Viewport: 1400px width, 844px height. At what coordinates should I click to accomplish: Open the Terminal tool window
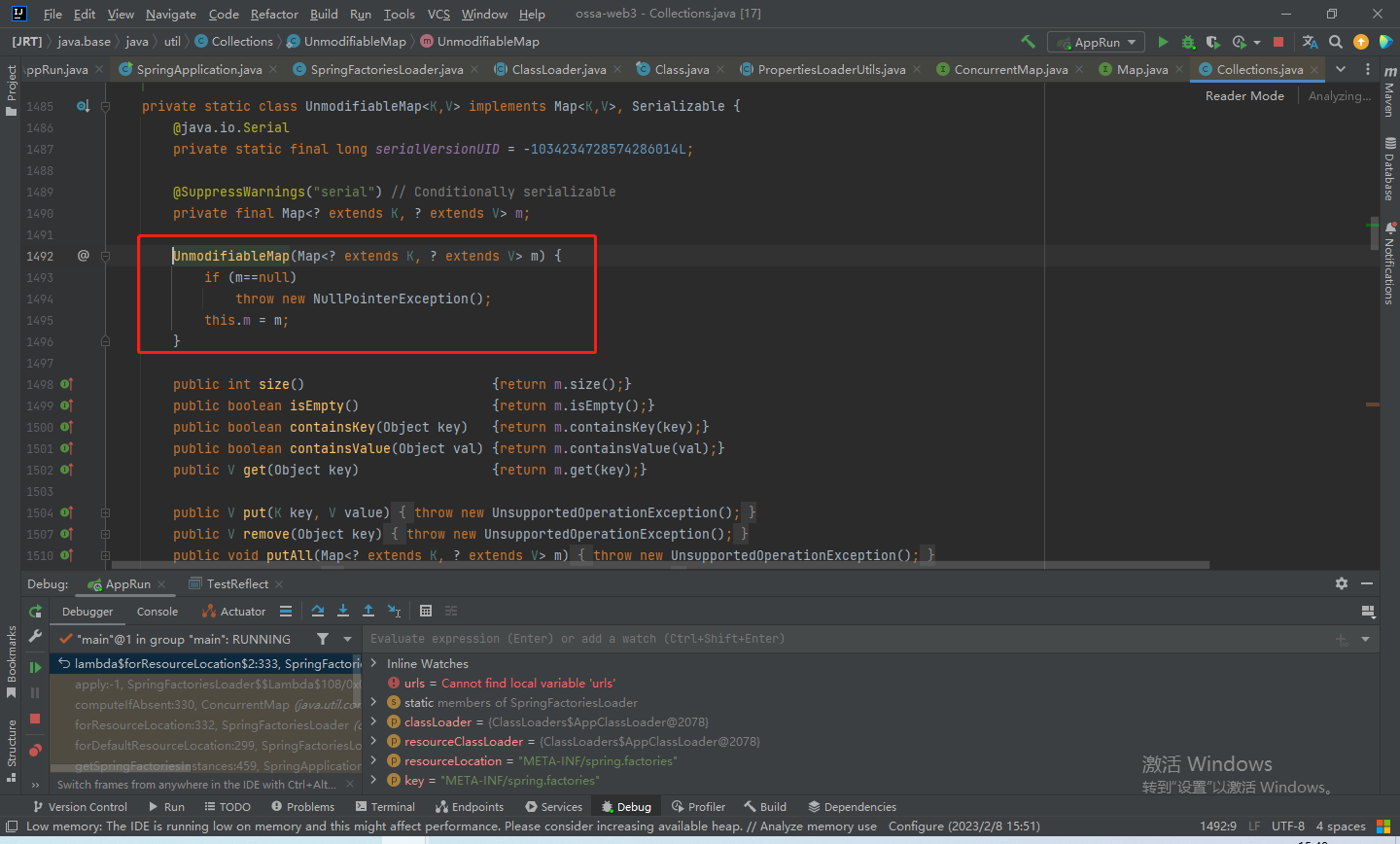(x=385, y=806)
